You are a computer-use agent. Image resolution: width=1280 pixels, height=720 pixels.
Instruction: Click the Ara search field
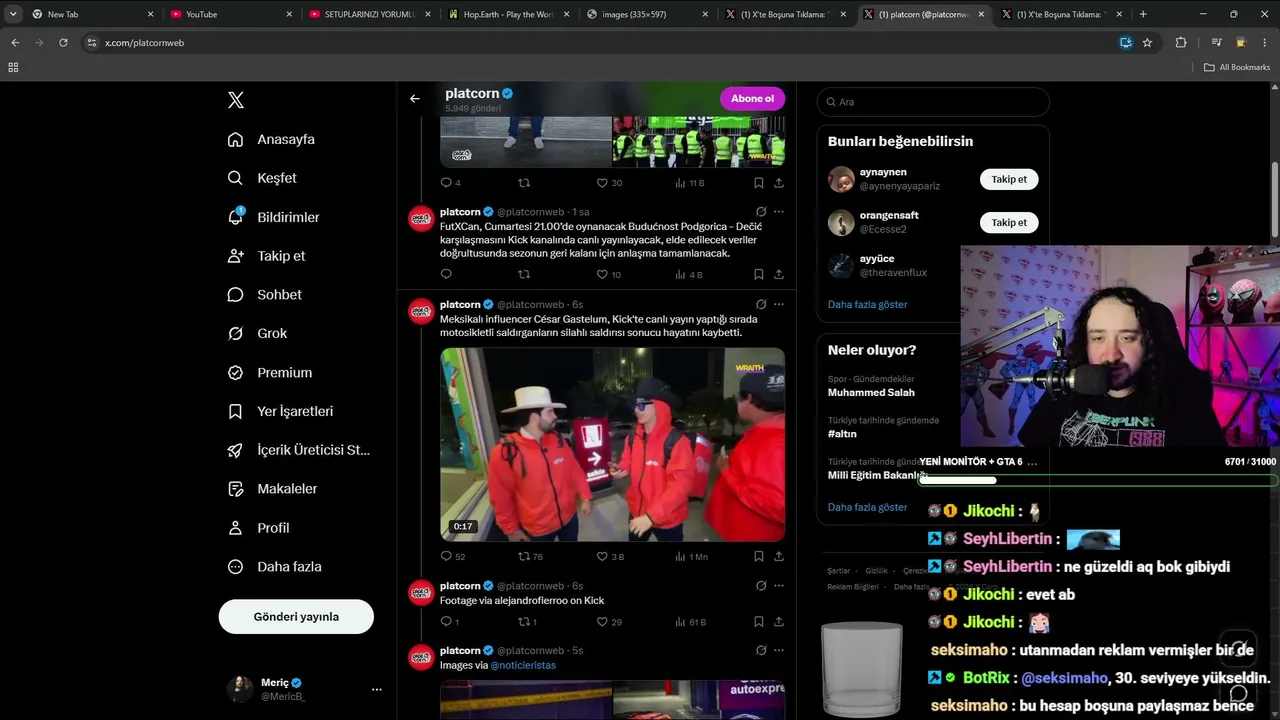click(933, 102)
